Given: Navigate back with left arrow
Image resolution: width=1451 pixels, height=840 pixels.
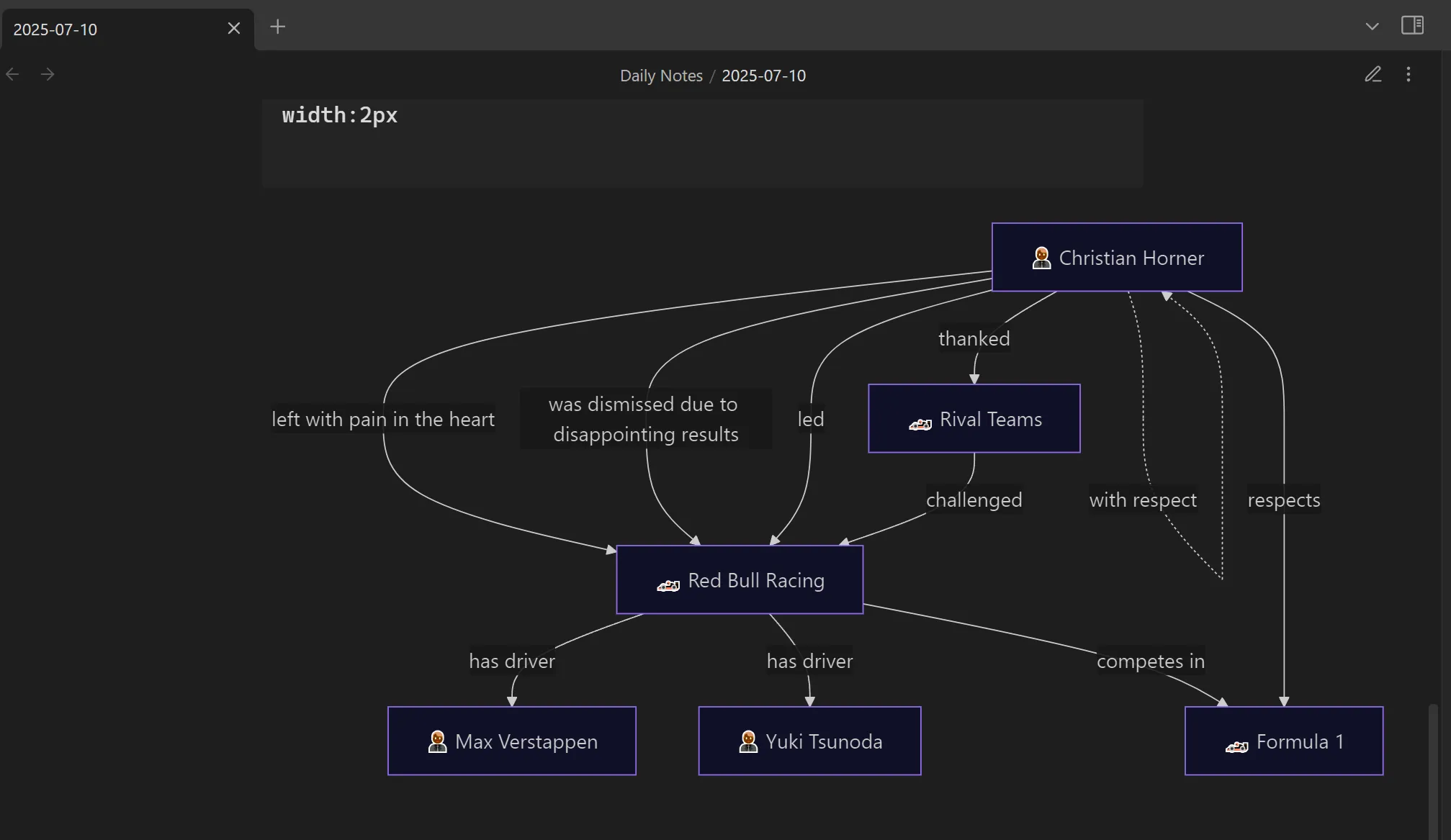Looking at the screenshot, I should click(12, 74).
